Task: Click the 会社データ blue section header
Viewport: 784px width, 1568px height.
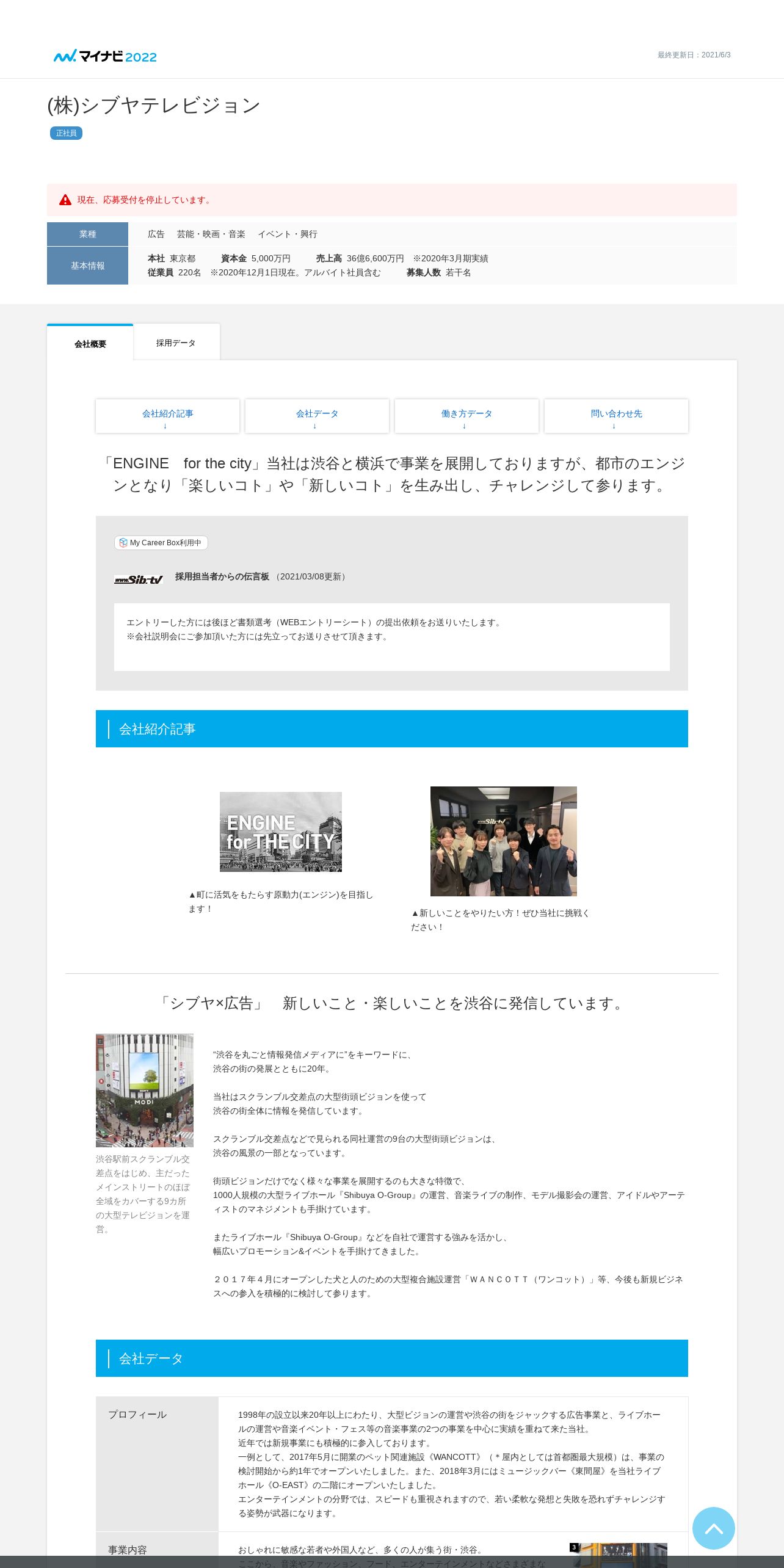Action: tap(392, 1358)
